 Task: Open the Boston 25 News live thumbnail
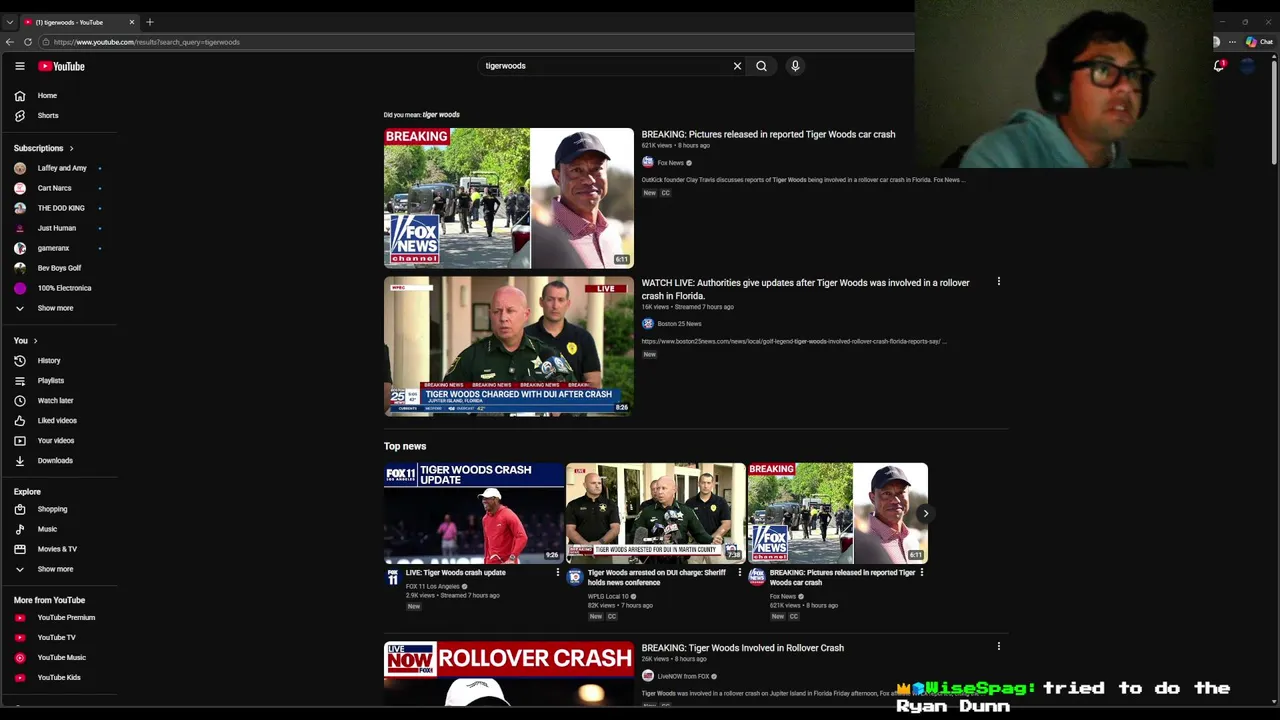pos(509,346)
